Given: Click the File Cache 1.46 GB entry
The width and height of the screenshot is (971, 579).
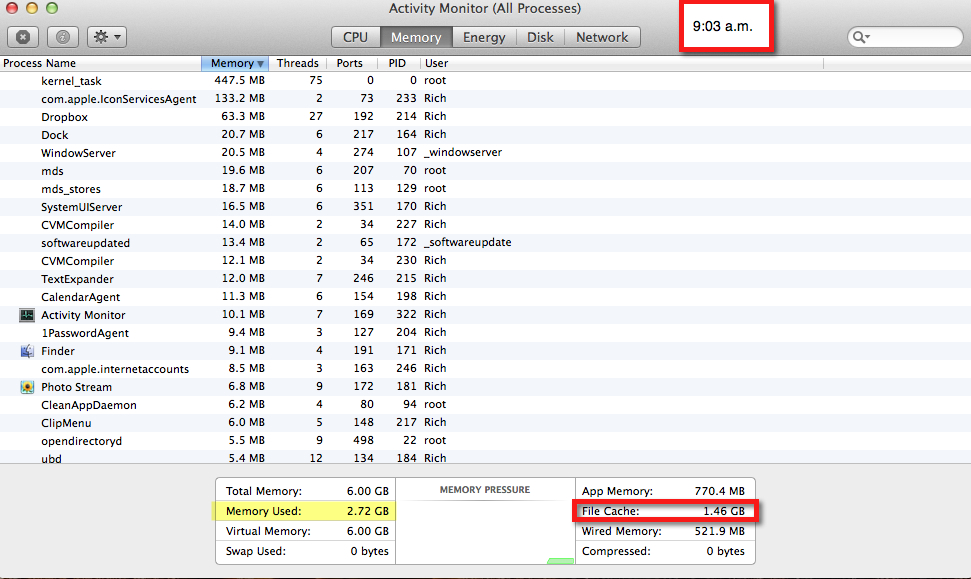Looking at the screenshot, I should (x=663, y=511).
